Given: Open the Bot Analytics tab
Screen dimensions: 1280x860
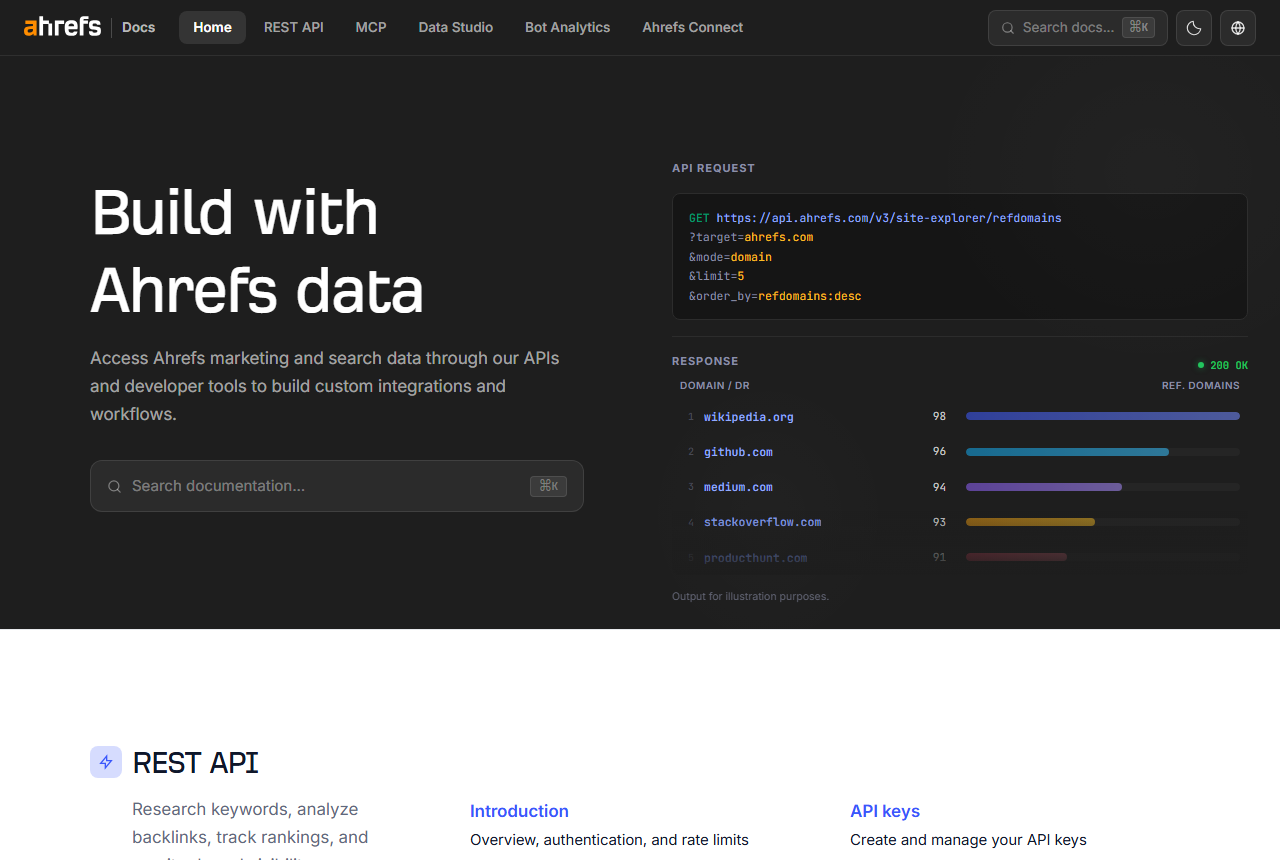Looking at the screenshot, I should click(x=568, y=27).
